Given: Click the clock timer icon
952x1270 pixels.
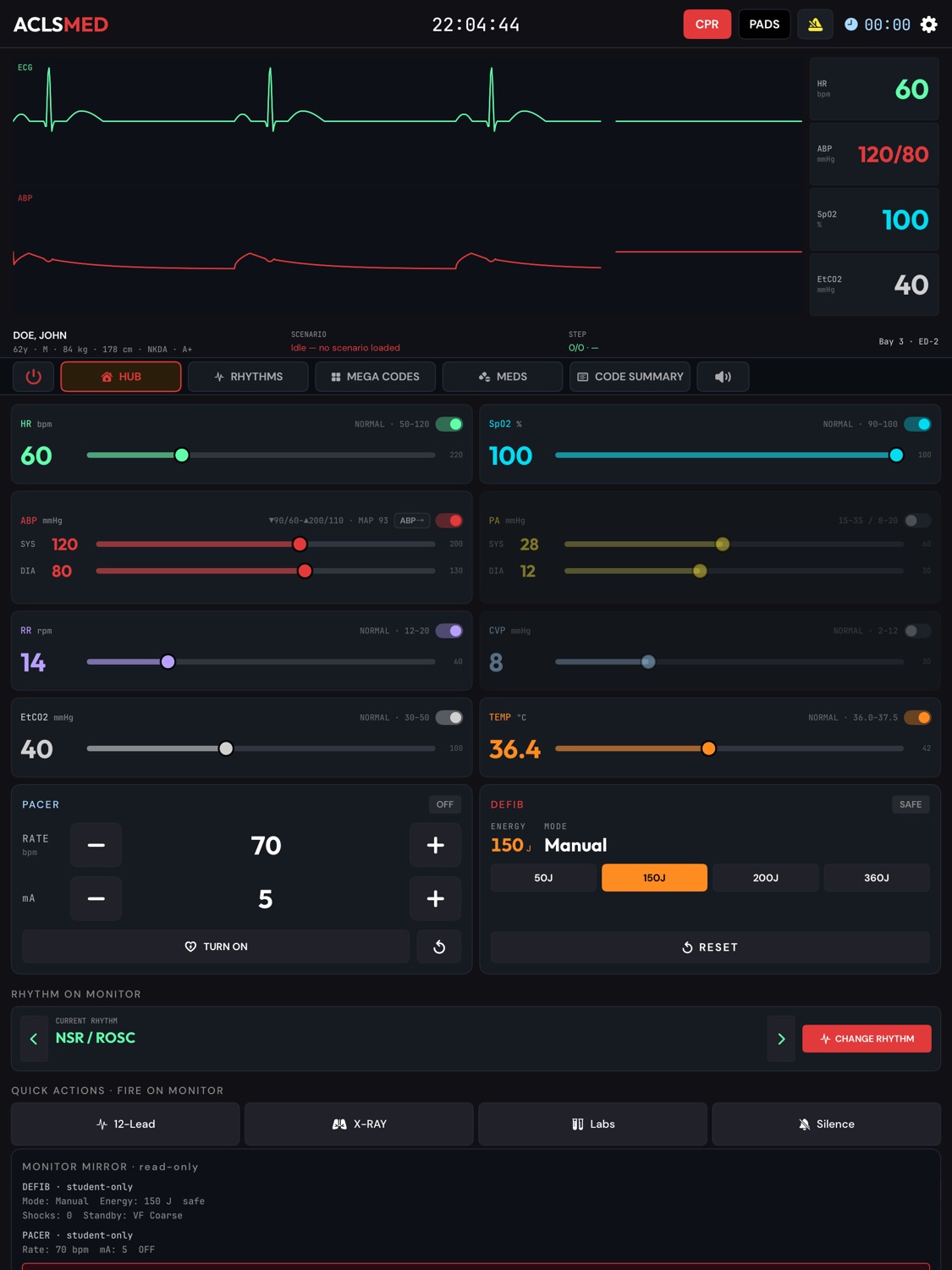Looking at the screenshot, I should click(x=850, y=25).
